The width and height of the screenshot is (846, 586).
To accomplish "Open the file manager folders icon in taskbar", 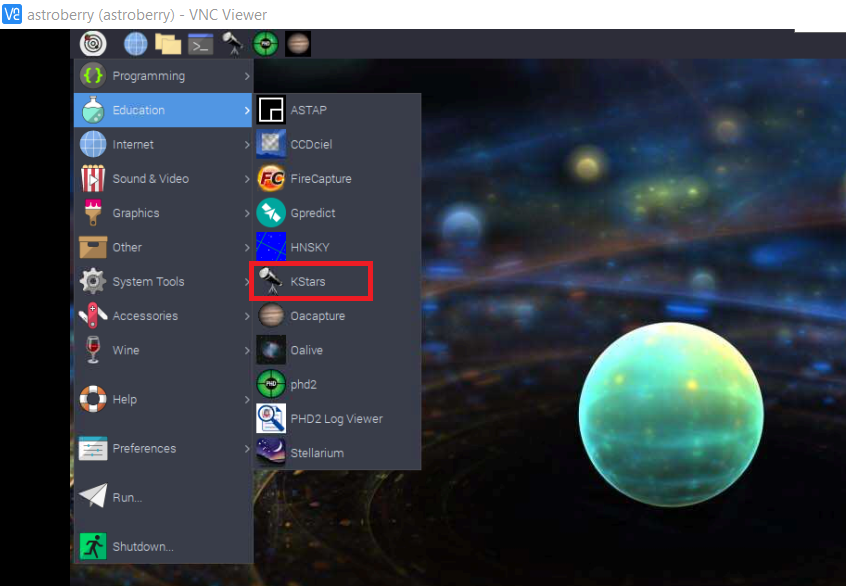I will click(168, 44).
